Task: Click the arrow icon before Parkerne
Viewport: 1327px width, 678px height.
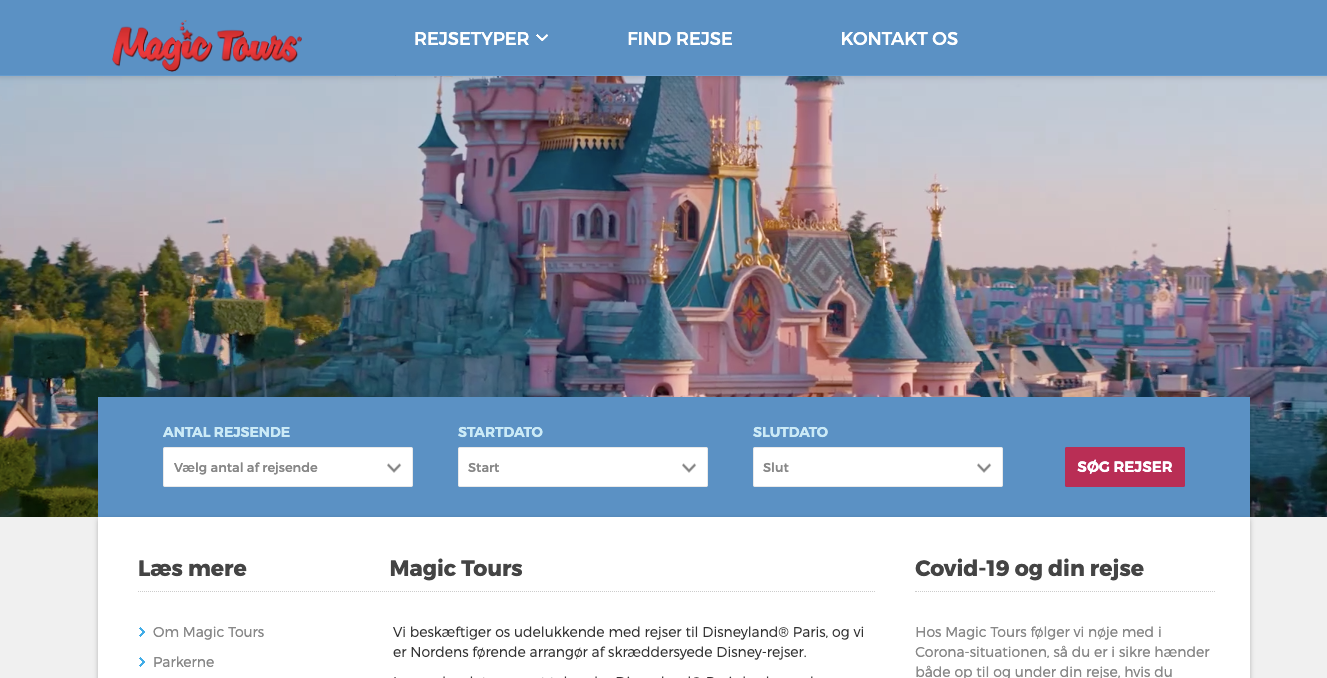Action: point(142,662)
